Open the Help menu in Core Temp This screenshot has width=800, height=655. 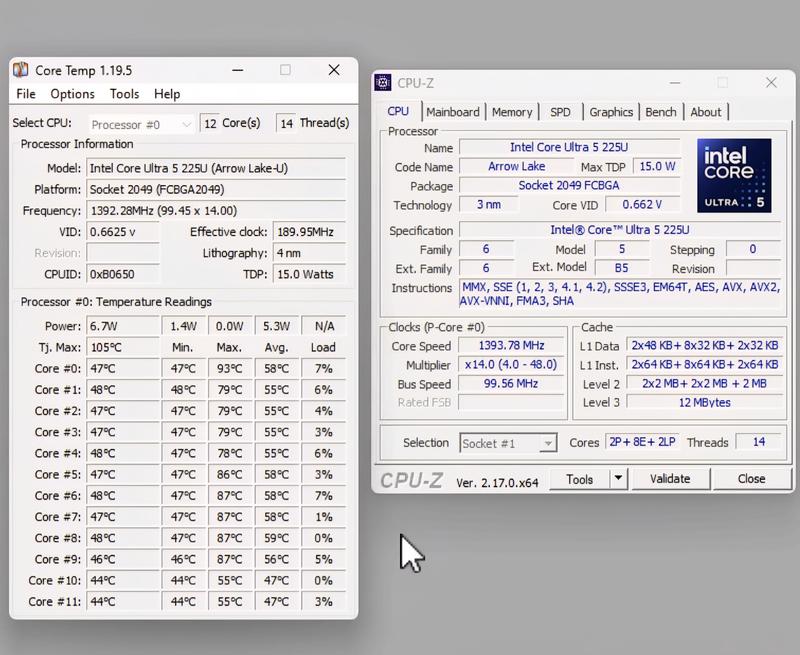coord(167,94)
